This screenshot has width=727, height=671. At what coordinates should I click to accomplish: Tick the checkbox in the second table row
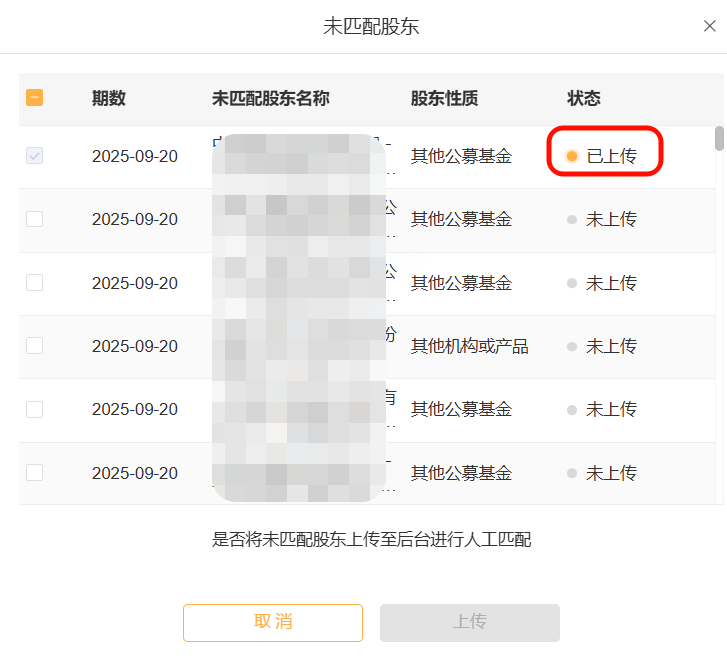[x=35, y=219]
